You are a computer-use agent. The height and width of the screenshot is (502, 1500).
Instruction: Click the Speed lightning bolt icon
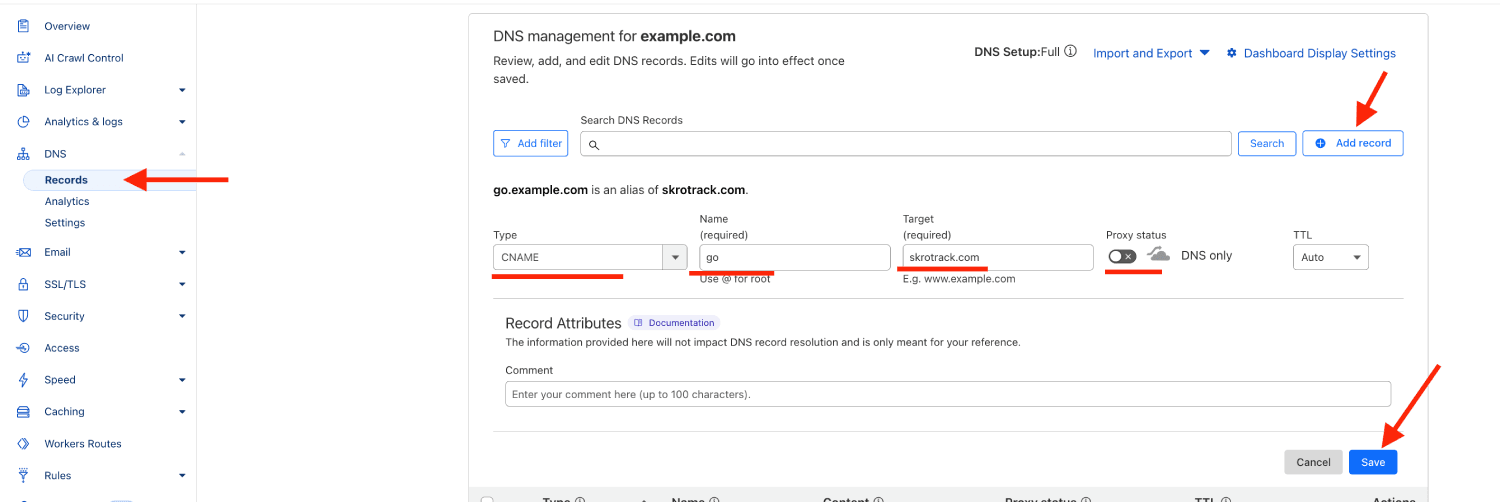(x=23, y=380)
